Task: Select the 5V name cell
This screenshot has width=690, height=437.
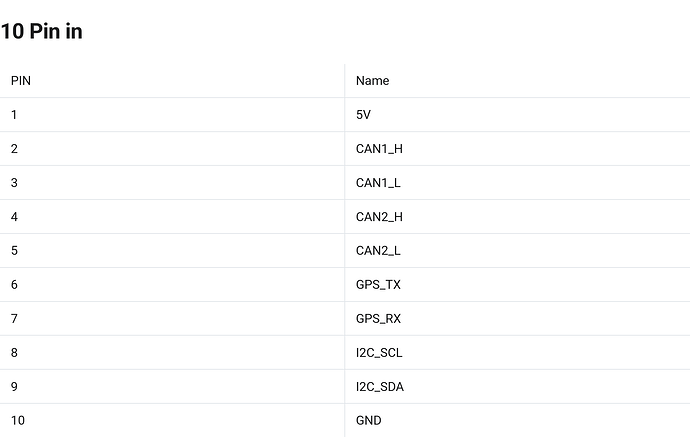Action: click(x=364, y=114)
